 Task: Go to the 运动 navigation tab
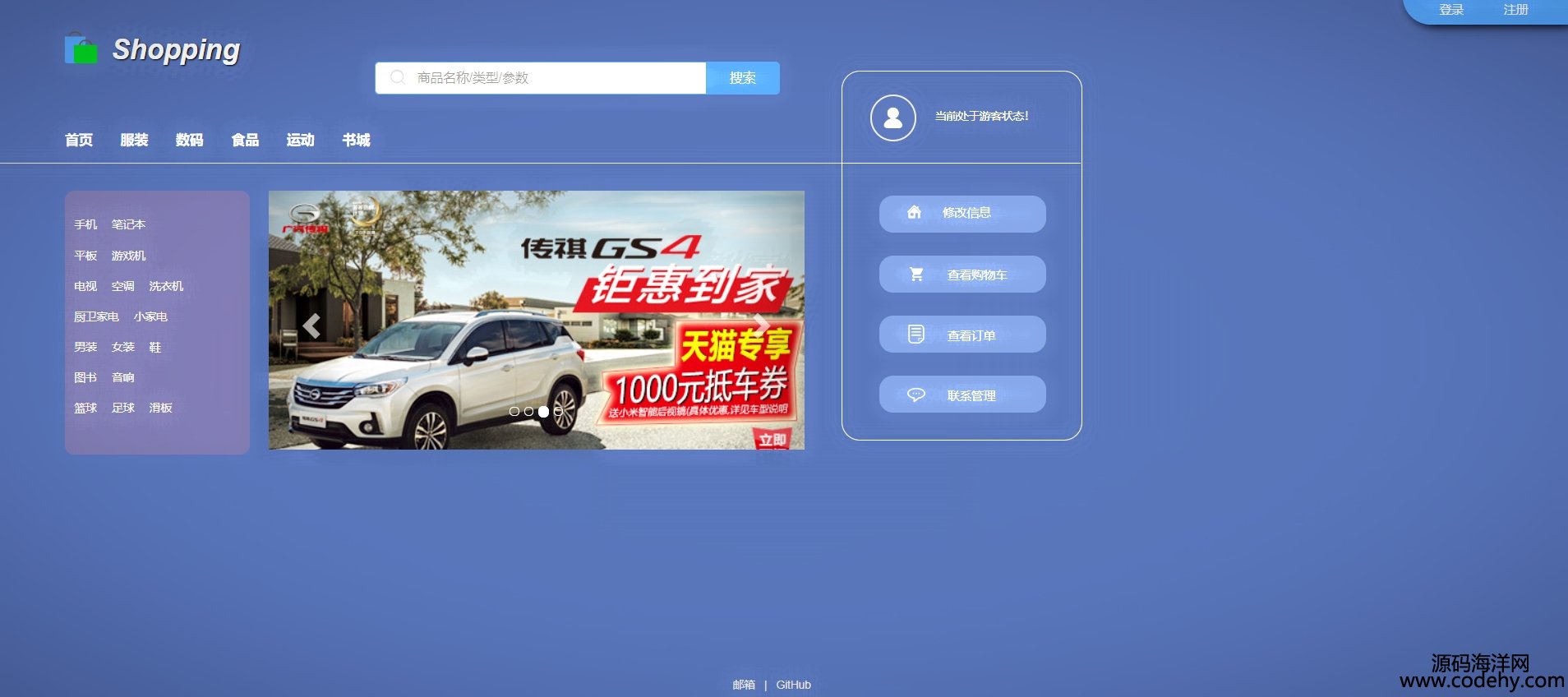click(x=300, y=141)
